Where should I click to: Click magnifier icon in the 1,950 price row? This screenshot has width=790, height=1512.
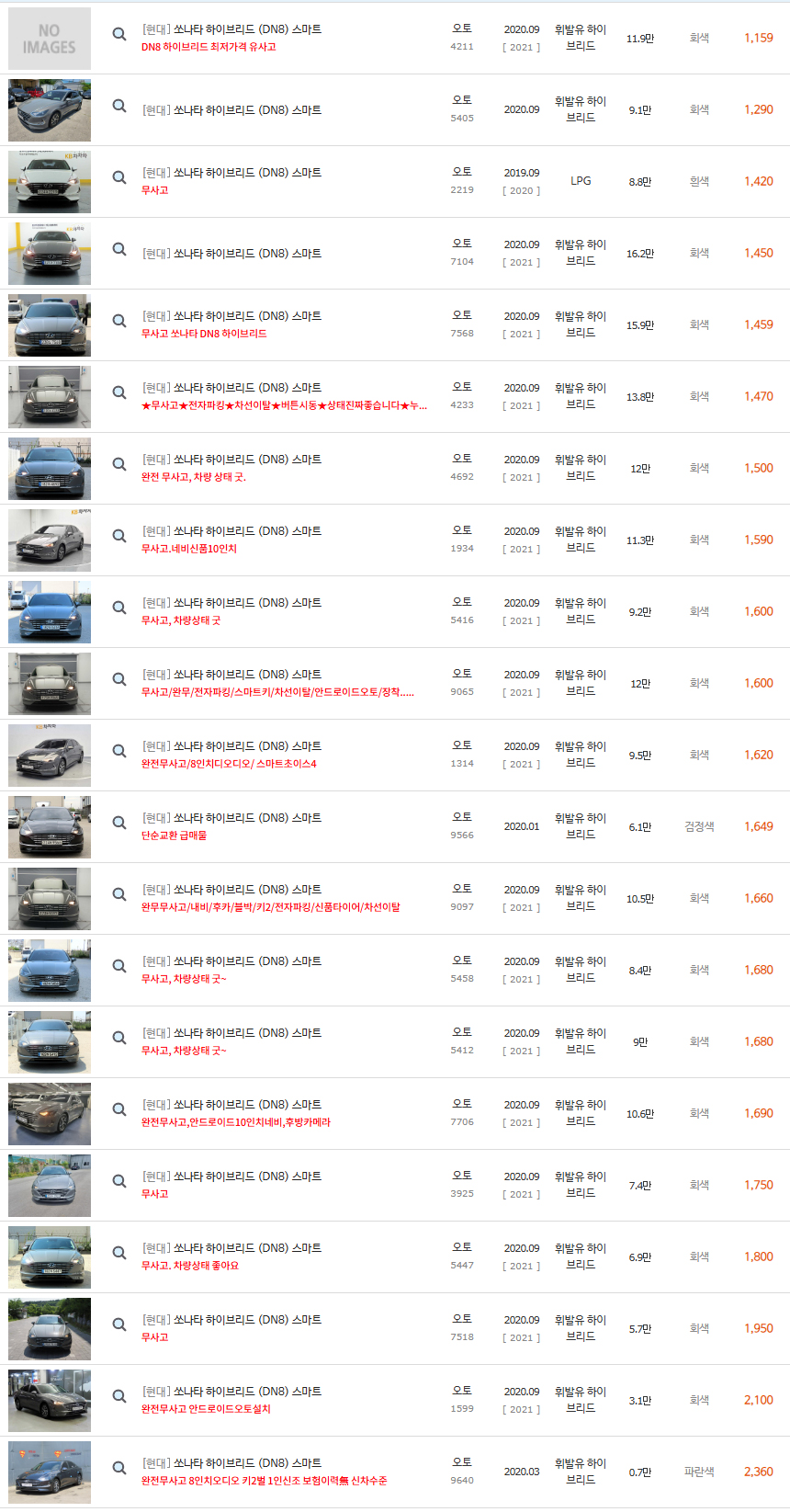[119, 1324]
